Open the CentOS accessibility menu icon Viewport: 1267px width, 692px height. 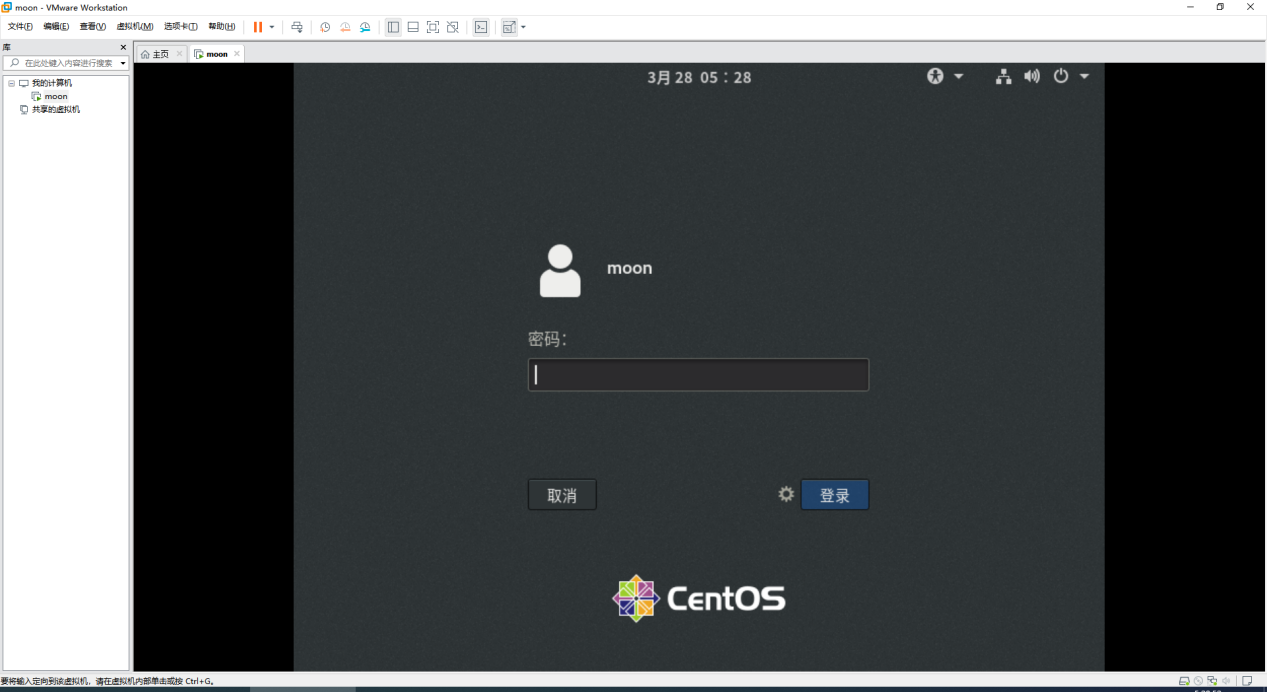tap(935, 76)
